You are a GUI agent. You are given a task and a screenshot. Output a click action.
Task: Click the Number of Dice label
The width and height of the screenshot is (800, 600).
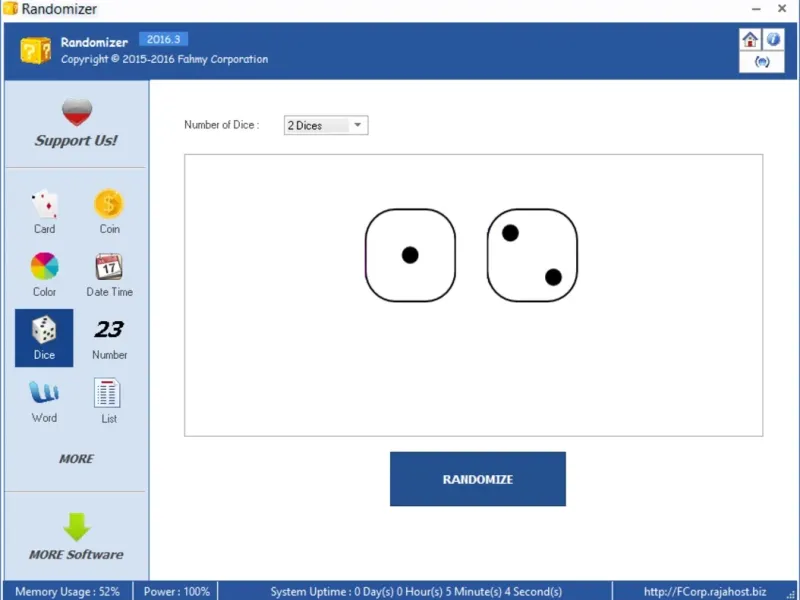221,125
